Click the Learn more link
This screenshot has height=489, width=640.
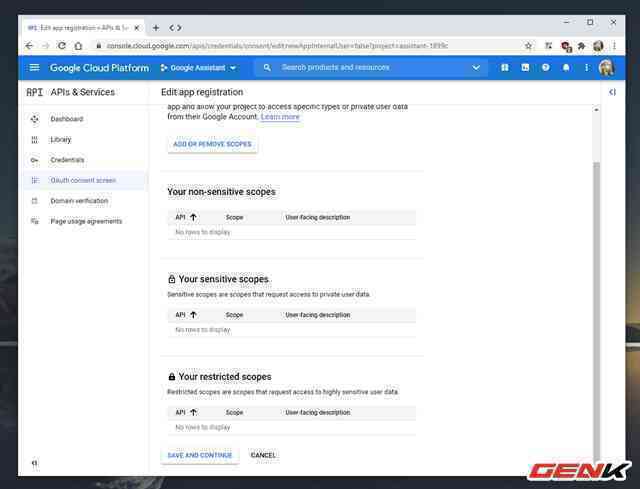(x=280, y=117)
